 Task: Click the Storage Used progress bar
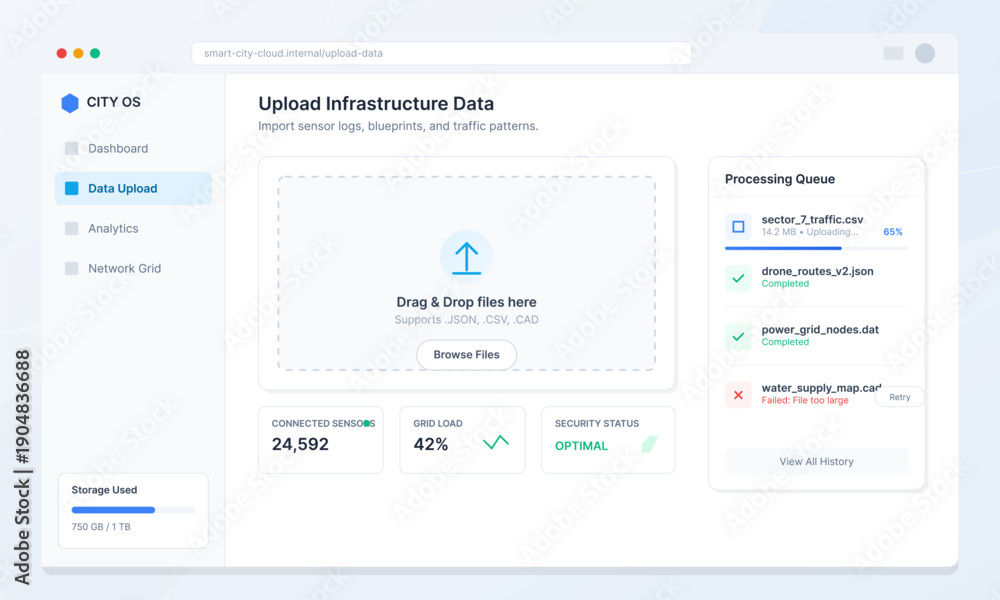[133, 510]
